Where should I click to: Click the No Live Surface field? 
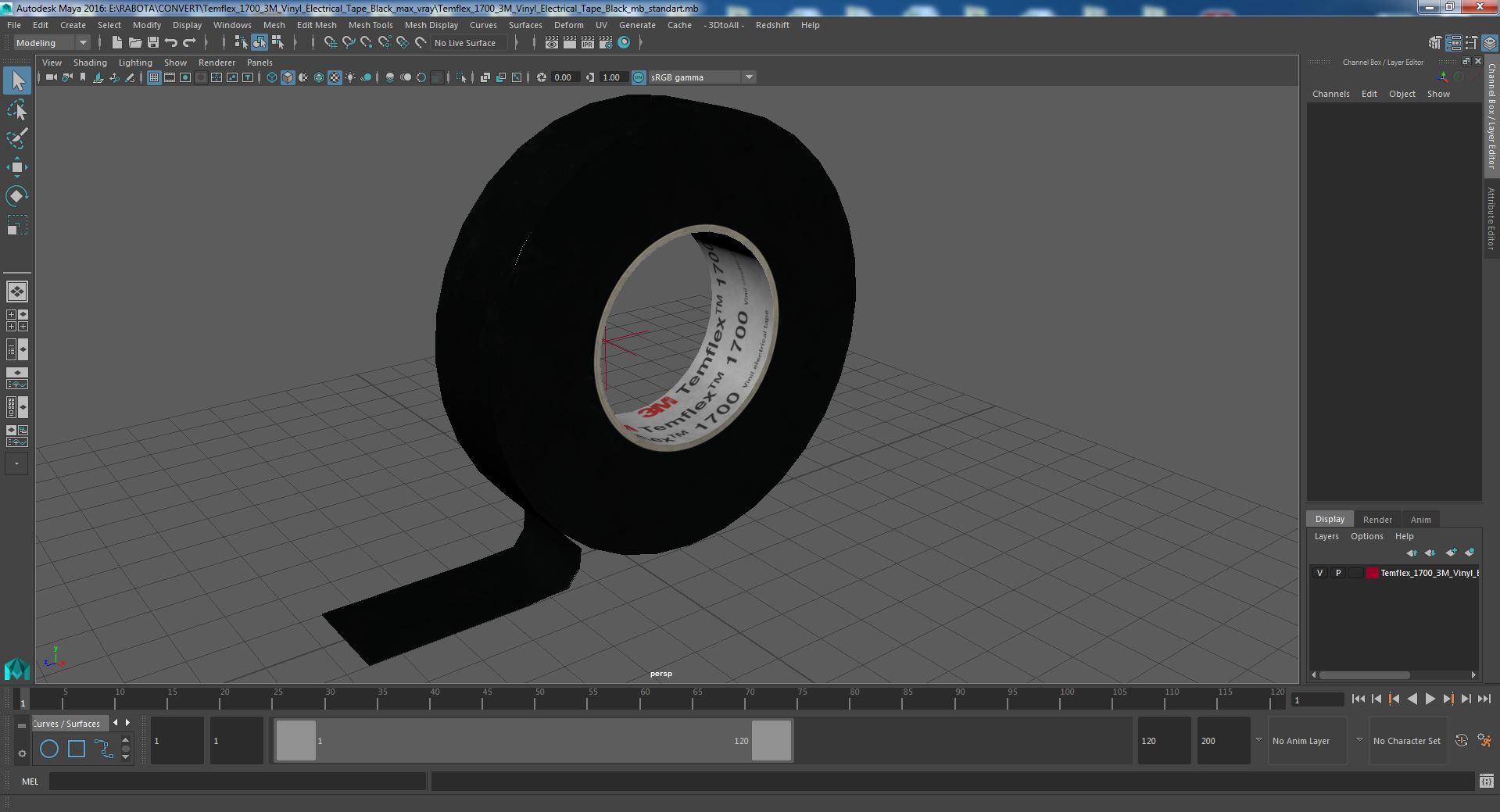[471, 43]
